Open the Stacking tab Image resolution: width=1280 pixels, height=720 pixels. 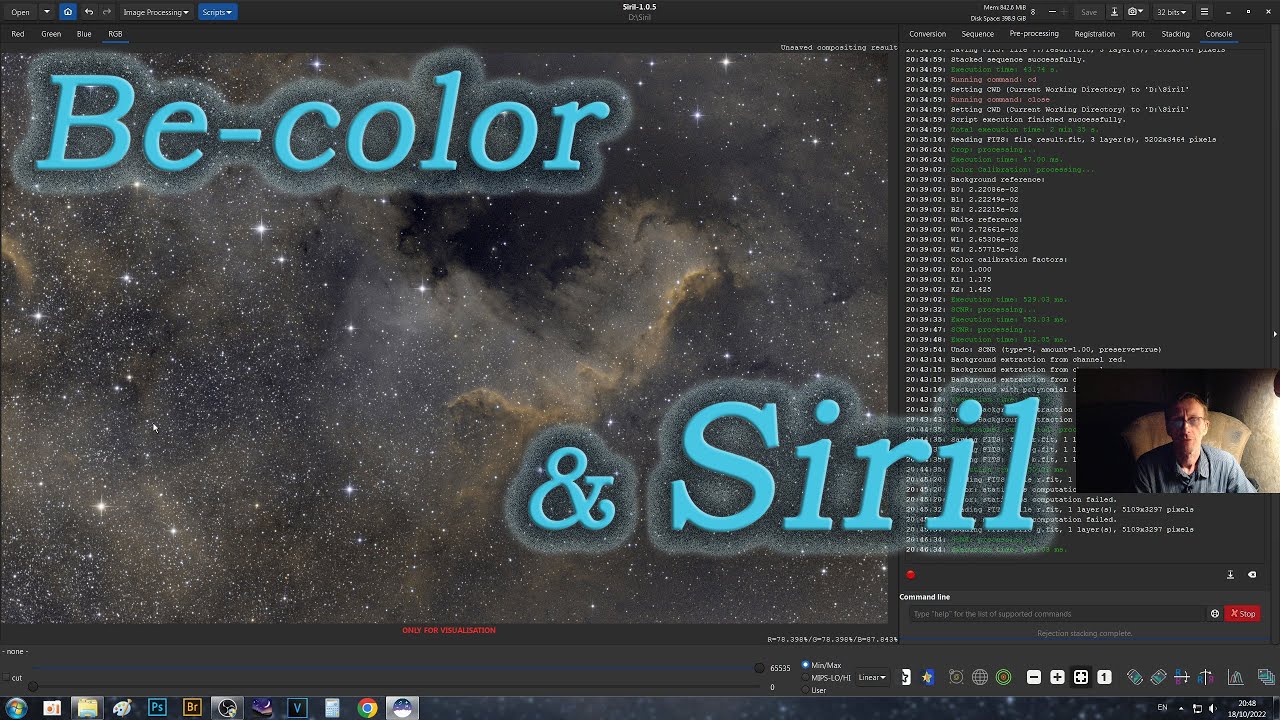1175,34
